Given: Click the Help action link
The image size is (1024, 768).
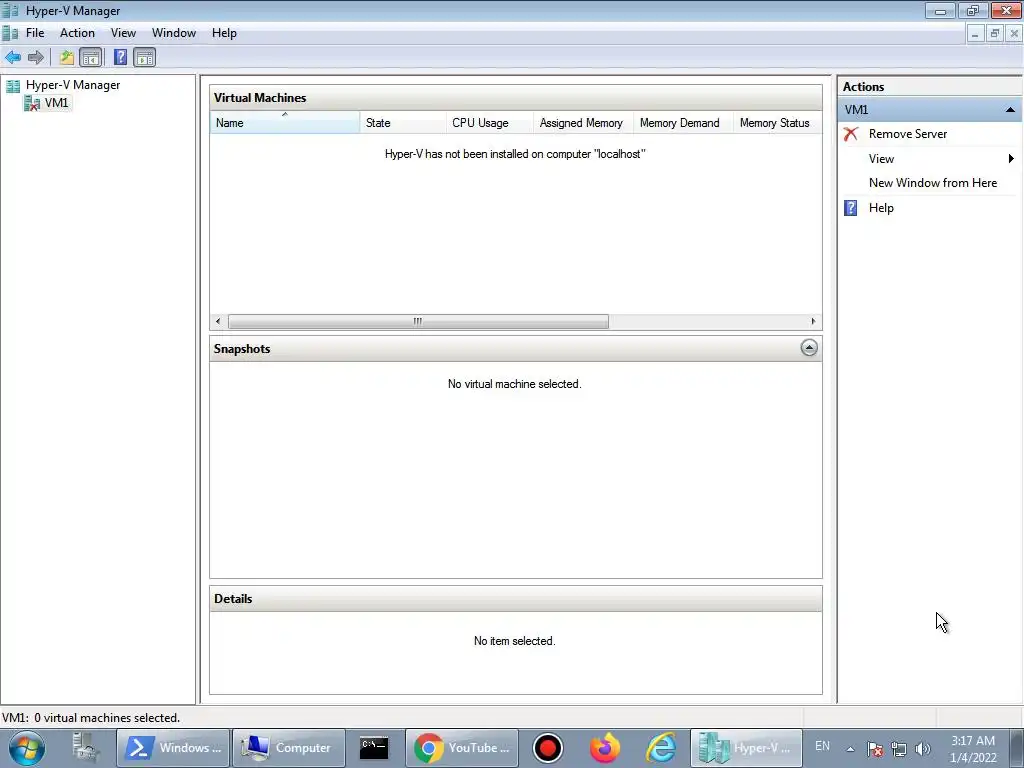Looking at the screenshot, I should coord(881,208).
